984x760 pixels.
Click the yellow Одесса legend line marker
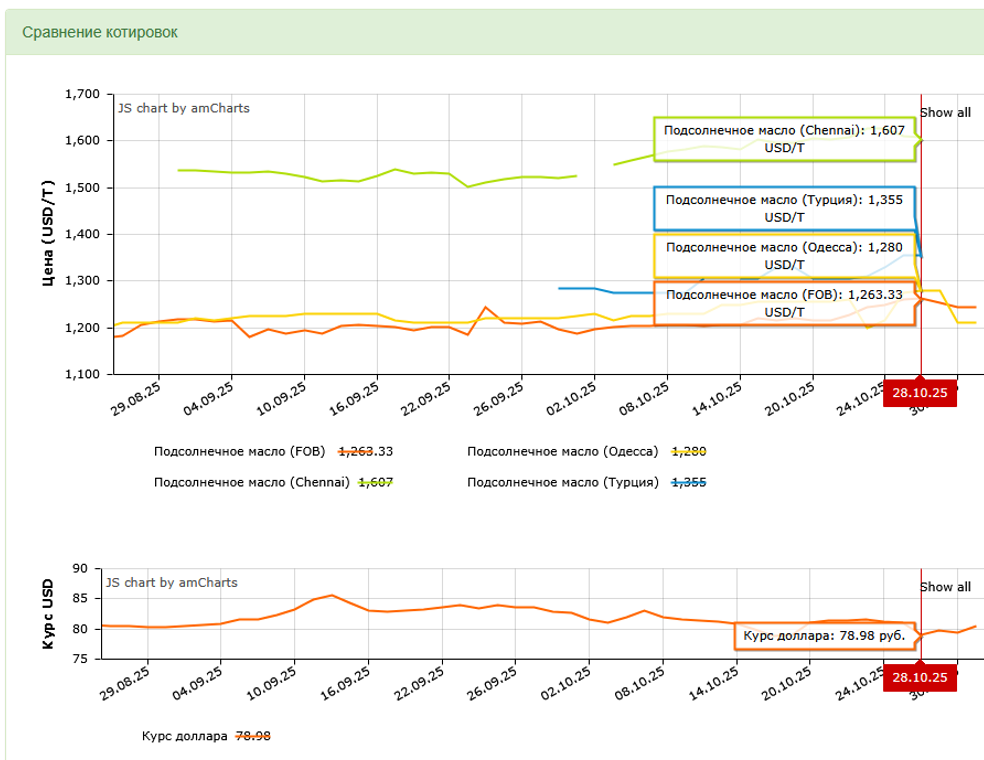(688, 451)
